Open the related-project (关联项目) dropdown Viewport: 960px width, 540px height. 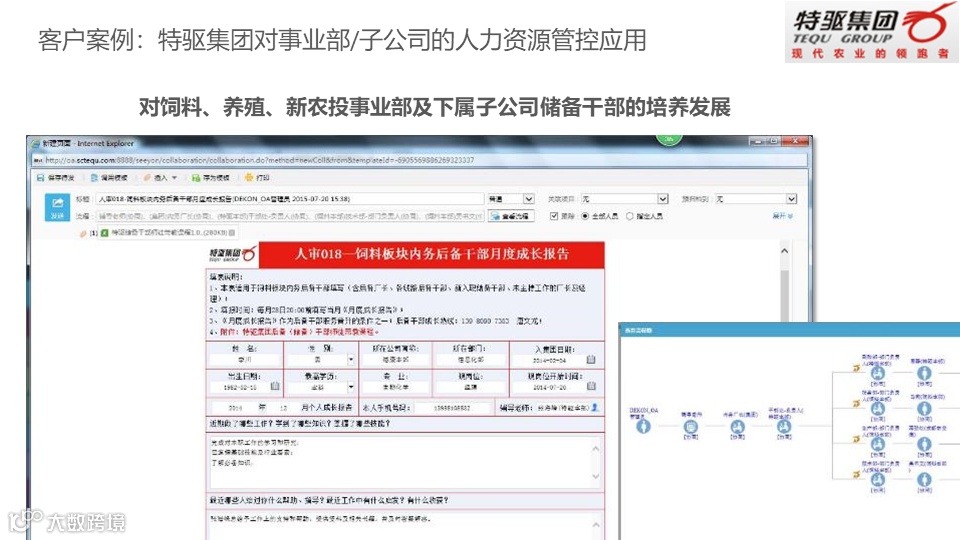(x=624, y=199)
